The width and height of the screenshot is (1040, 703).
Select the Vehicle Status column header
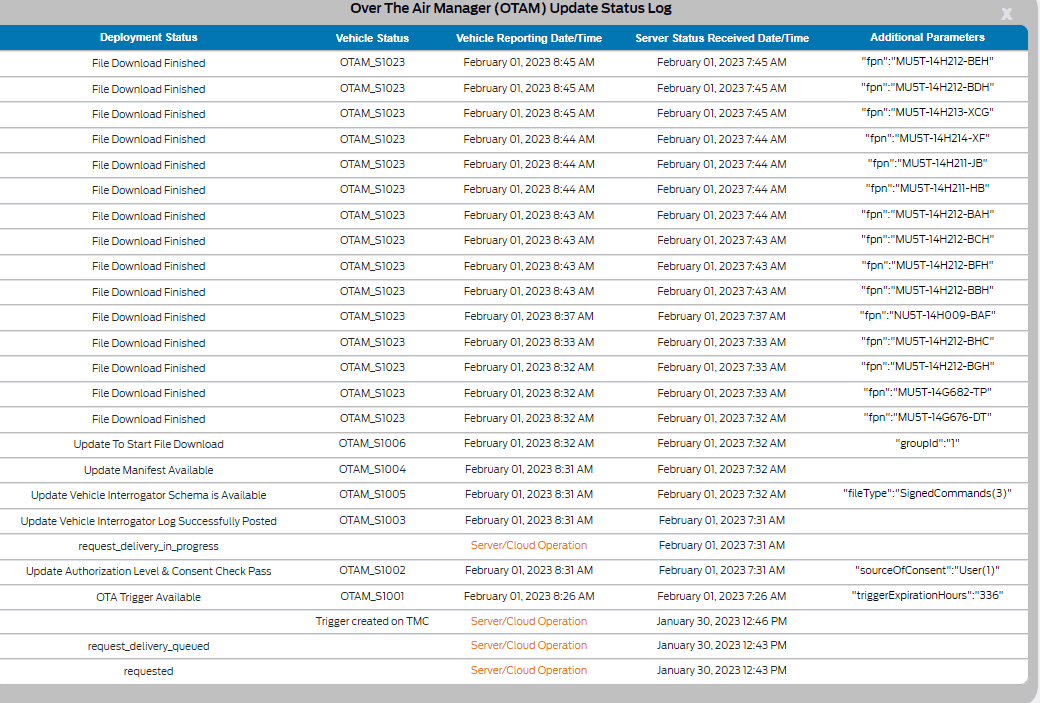click(x=372, y=38)
